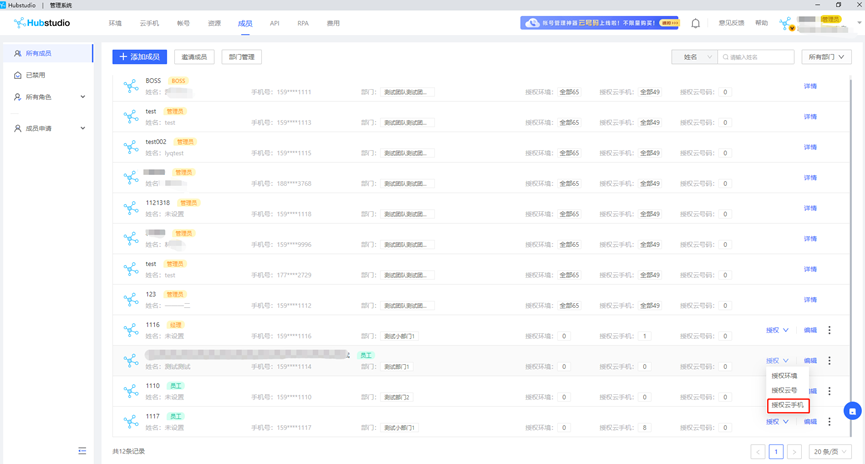865x464 pixels.
Task: Click the name search input field
Action: point(756,57)
